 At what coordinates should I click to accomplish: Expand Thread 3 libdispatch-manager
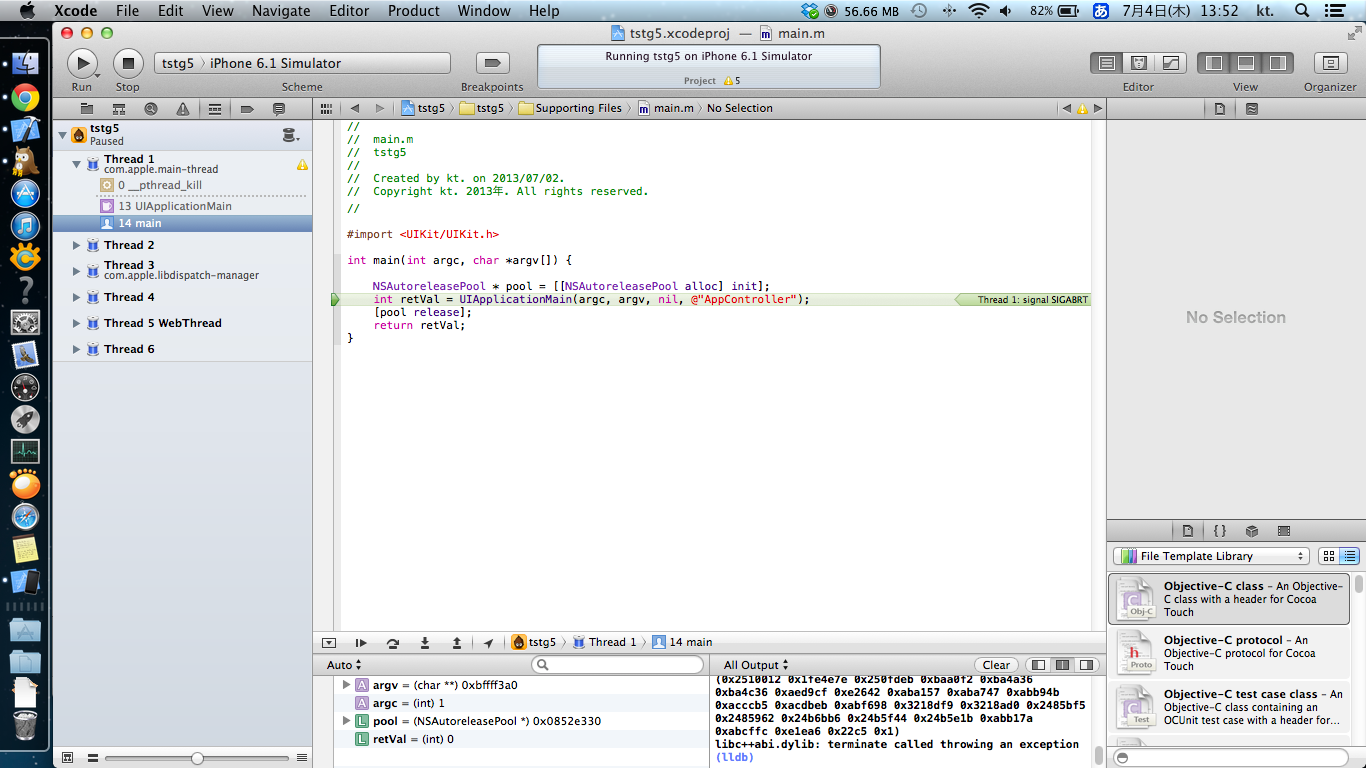(x=77, y=270)
